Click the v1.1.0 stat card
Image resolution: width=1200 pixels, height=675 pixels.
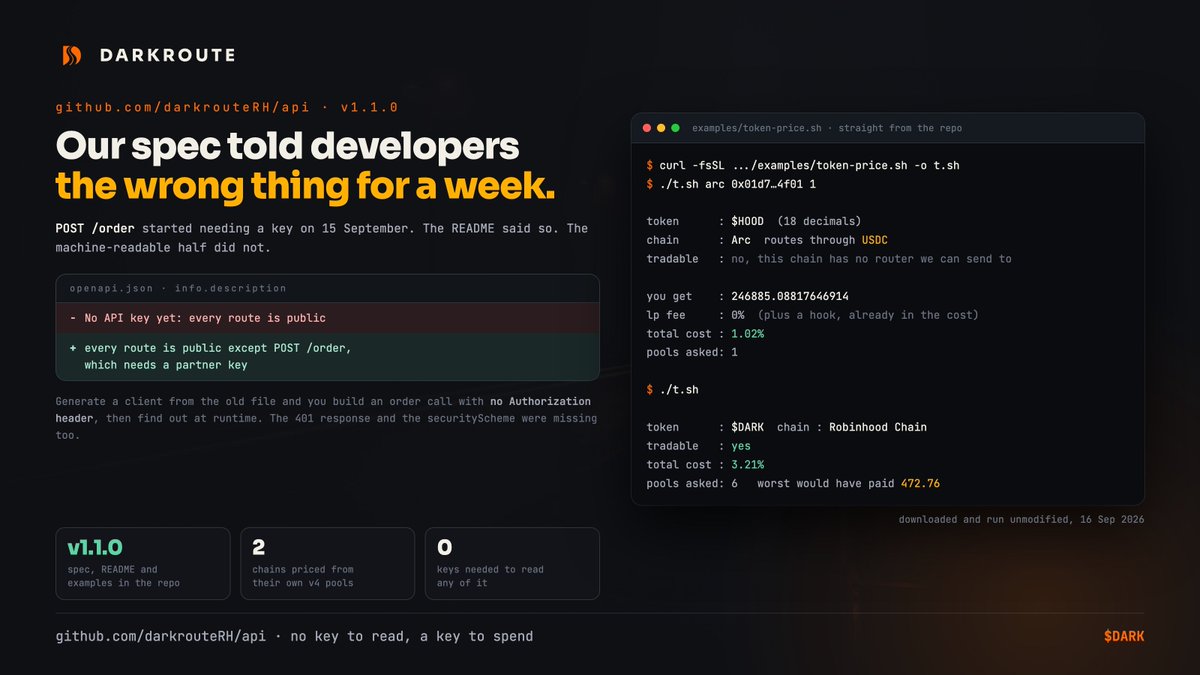pos(144,563)
